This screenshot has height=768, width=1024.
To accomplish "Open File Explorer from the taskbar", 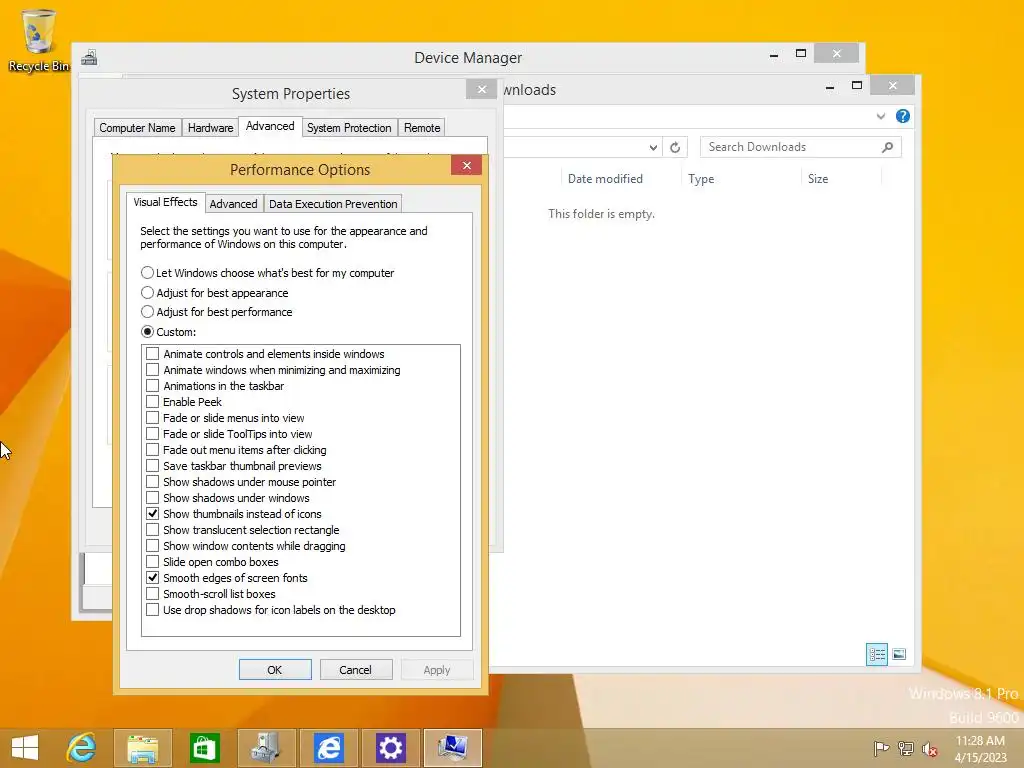I will point(143,748).
